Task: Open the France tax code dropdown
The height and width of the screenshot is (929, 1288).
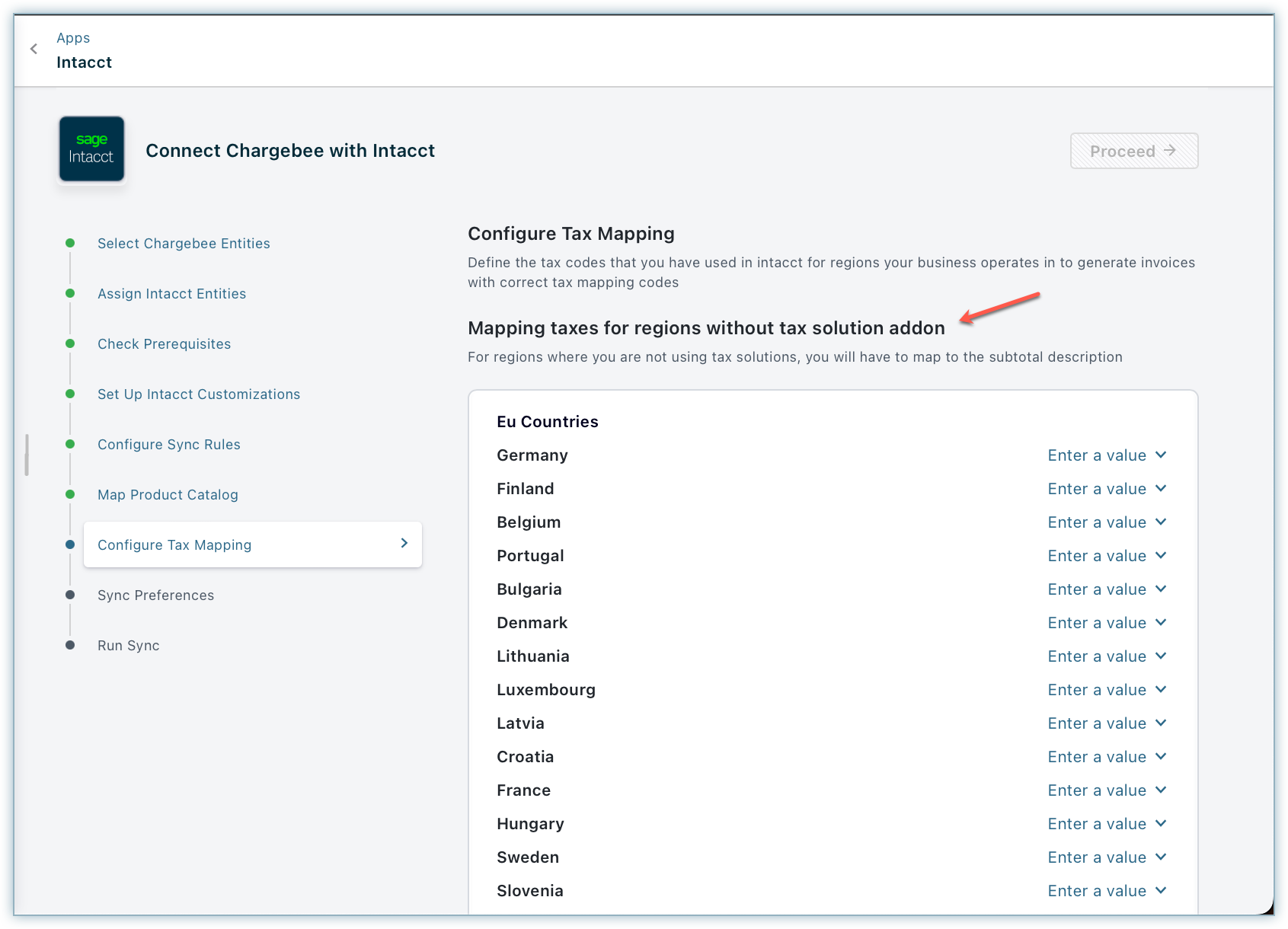Action: pos(1106,790)
